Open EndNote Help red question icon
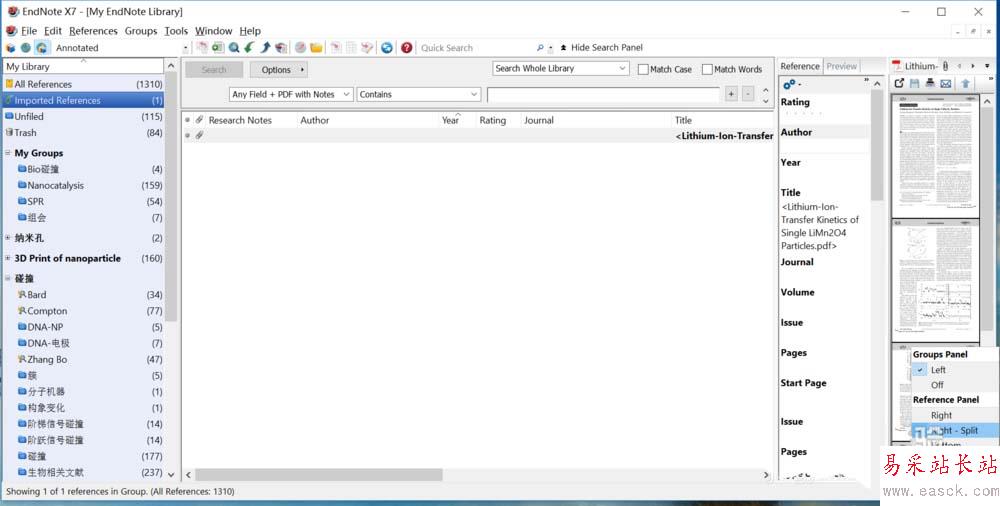 pos(406,48)
